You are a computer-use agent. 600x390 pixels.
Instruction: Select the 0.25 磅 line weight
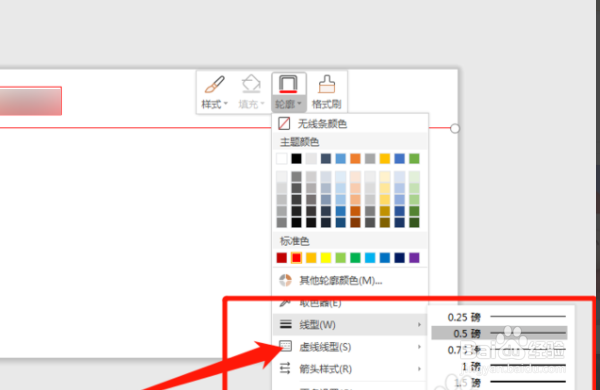click(499, 317)
